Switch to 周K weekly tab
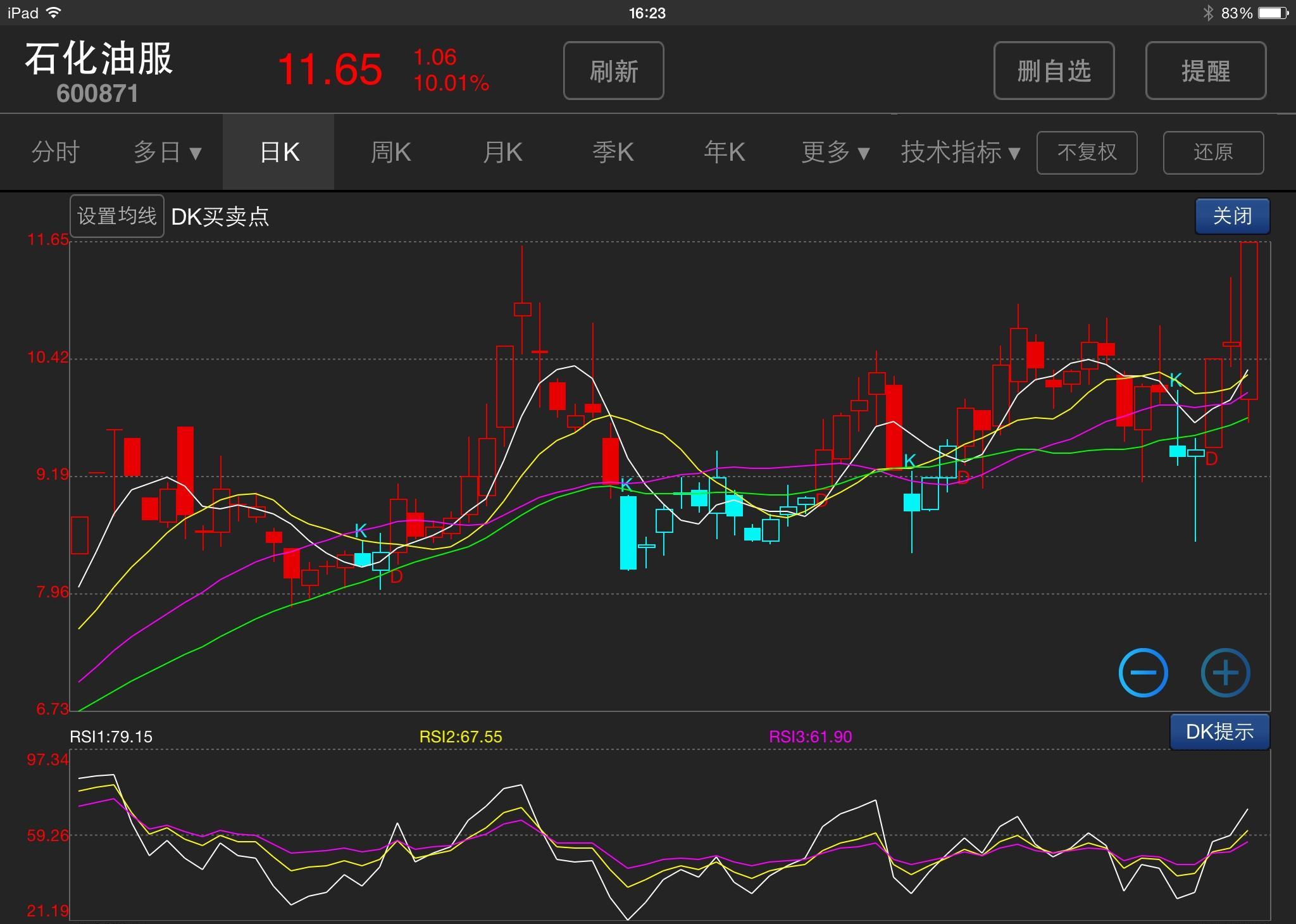Image resolution: width=1296 pixels, height=924 pixels. [x=390, y=152]
